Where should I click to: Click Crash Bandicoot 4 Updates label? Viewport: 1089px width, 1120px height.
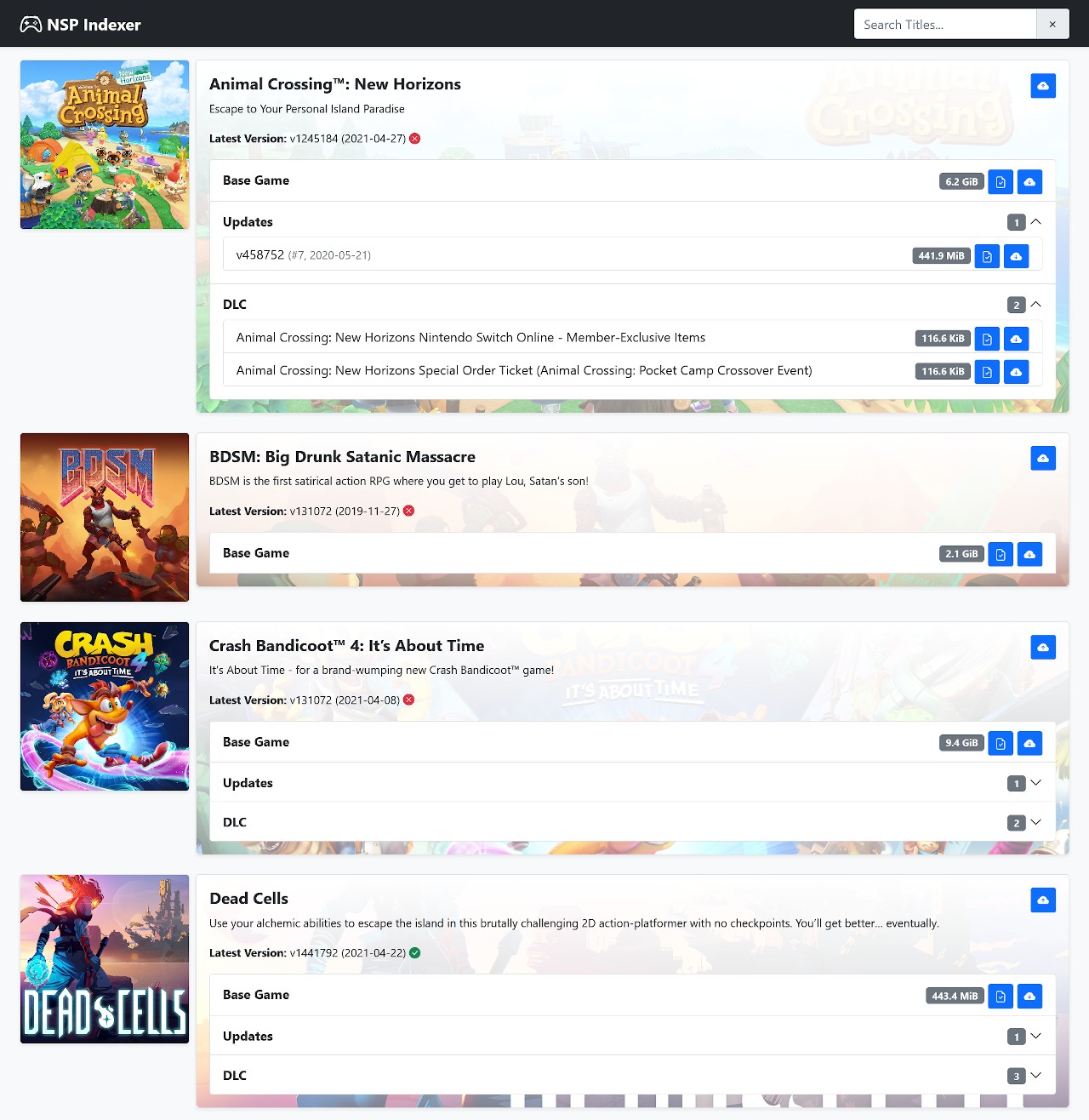[248, 783]
